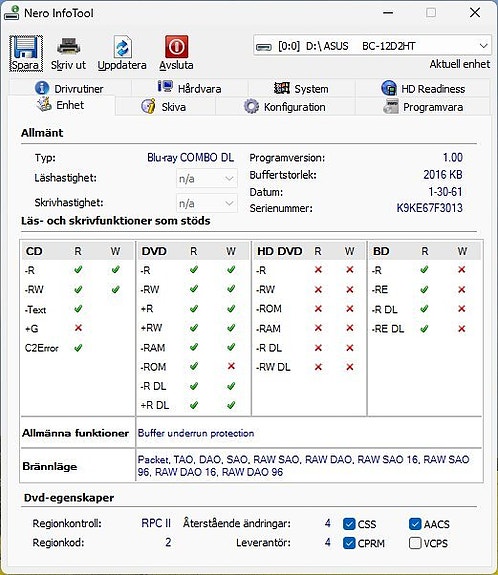This screenshot has width=498, height=575.
Task: Switch to the Hårdvara tab
Action: [x=190, y=88]
